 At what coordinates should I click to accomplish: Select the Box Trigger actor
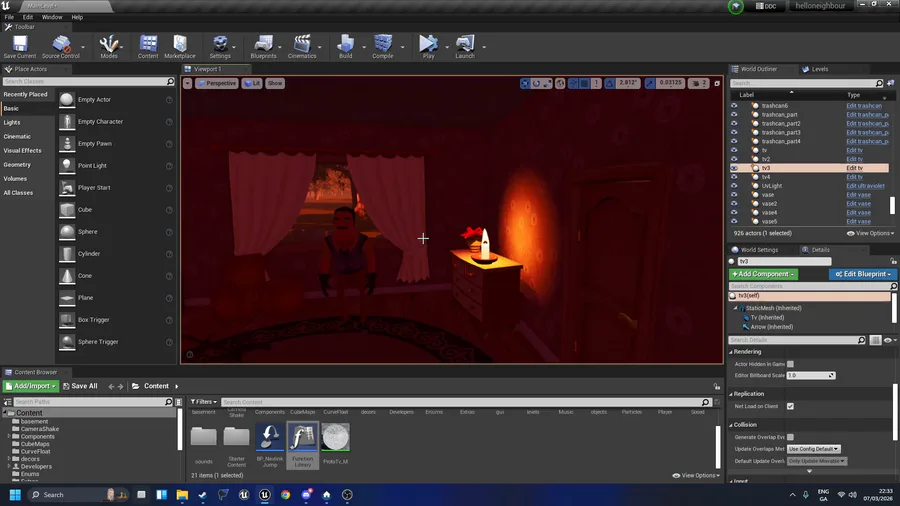point(116,320)
